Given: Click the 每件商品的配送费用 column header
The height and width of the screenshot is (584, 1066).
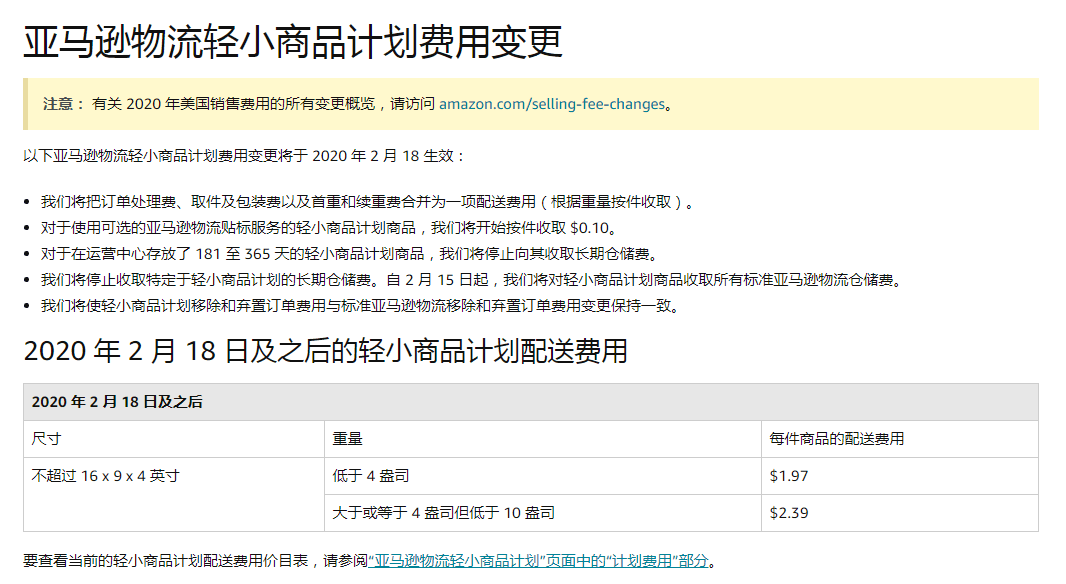Looking at the screenshot, I should coord(899,439).
